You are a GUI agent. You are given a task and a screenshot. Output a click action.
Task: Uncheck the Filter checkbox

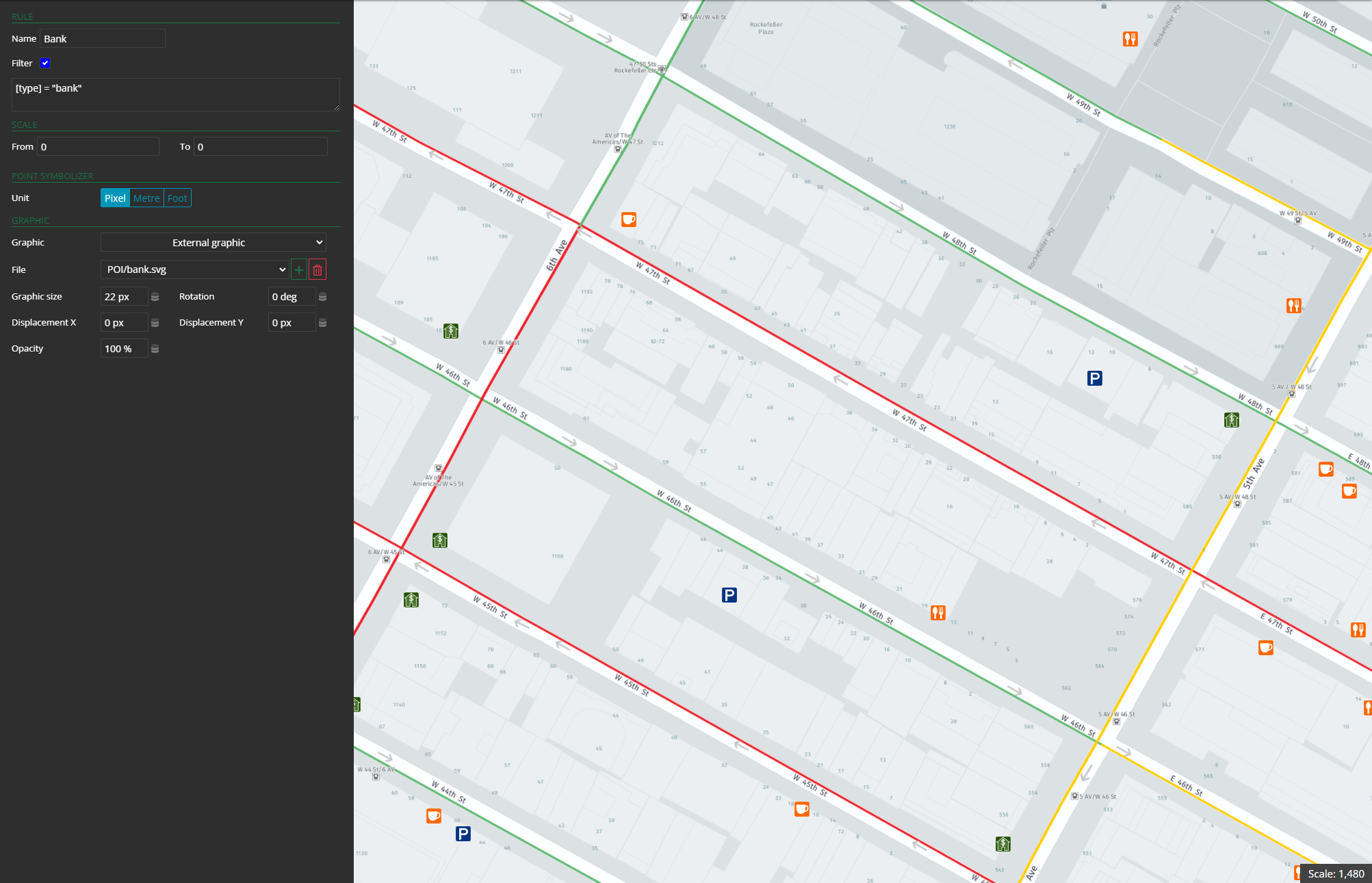[x=45, y=63]
